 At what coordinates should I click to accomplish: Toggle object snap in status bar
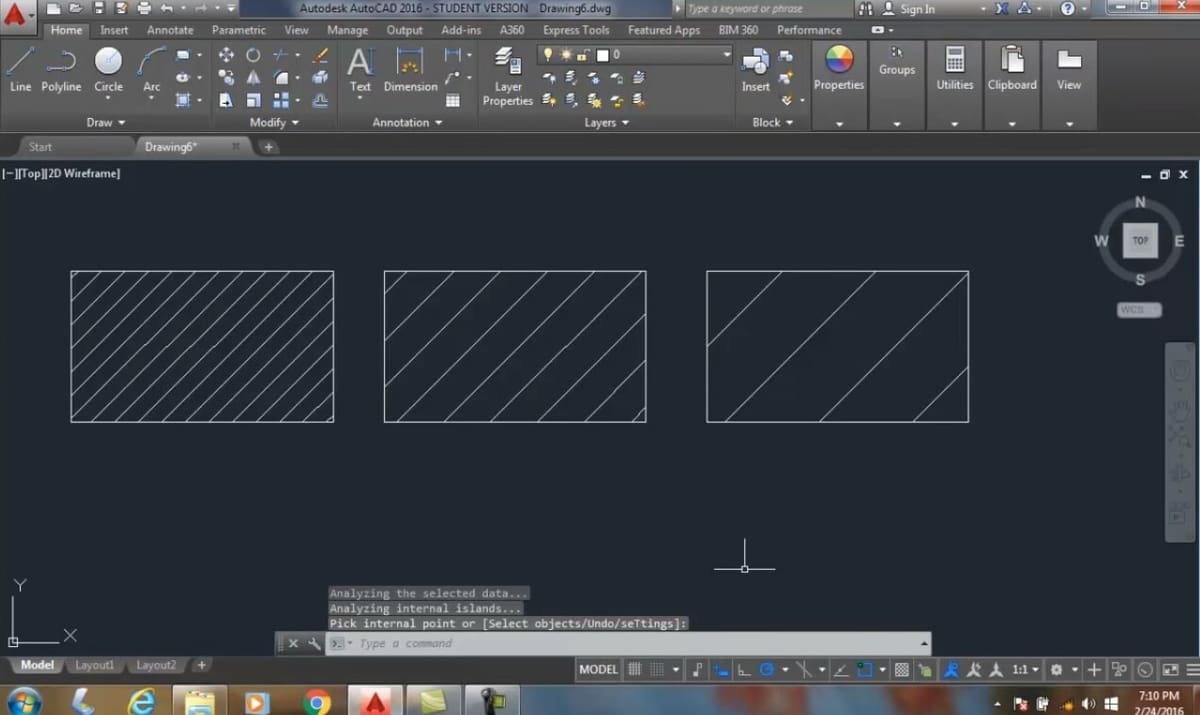pyautogui.click(x=866, y=669)
